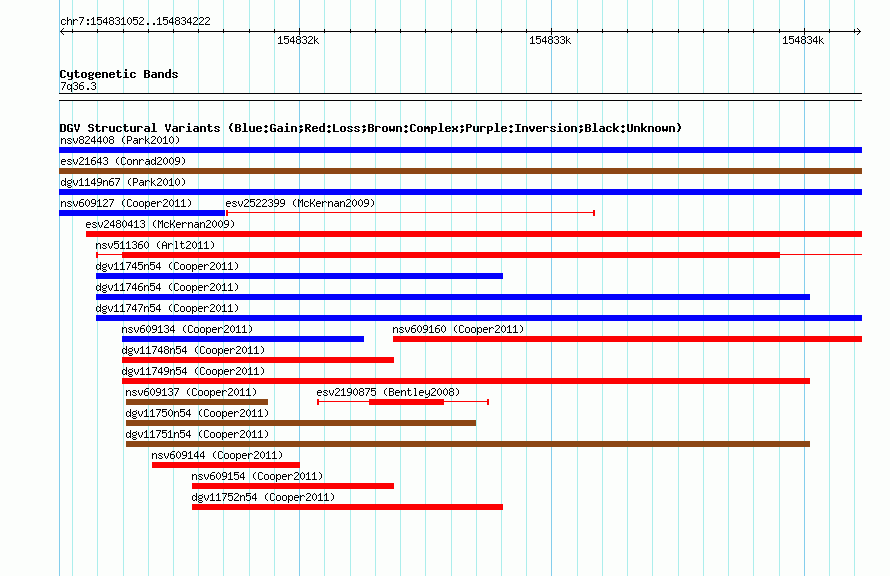Select the 7q36.3 band label
Viewport: 890px width, 576px height.
[78, 86]
